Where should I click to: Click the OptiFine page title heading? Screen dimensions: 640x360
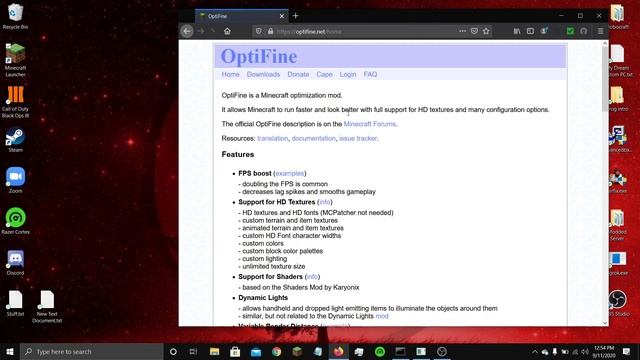pos(259,56)
